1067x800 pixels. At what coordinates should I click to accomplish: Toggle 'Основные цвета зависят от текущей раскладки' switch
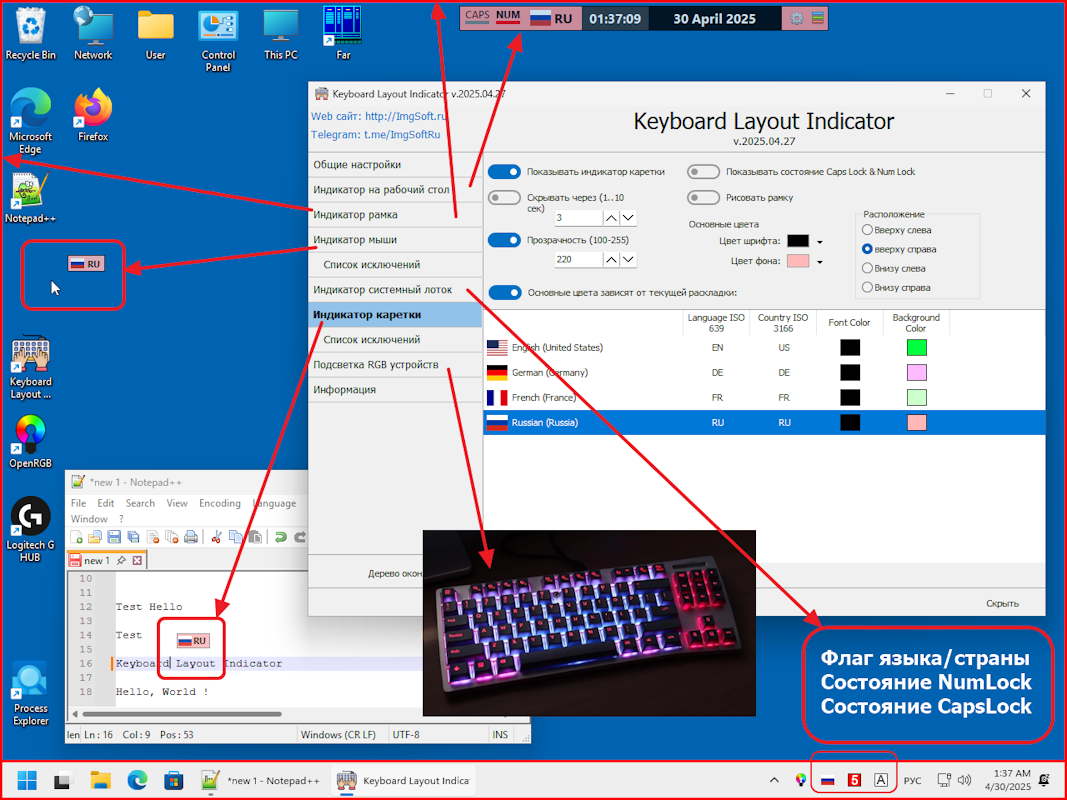pyautogui.click(x=504, y=293)
